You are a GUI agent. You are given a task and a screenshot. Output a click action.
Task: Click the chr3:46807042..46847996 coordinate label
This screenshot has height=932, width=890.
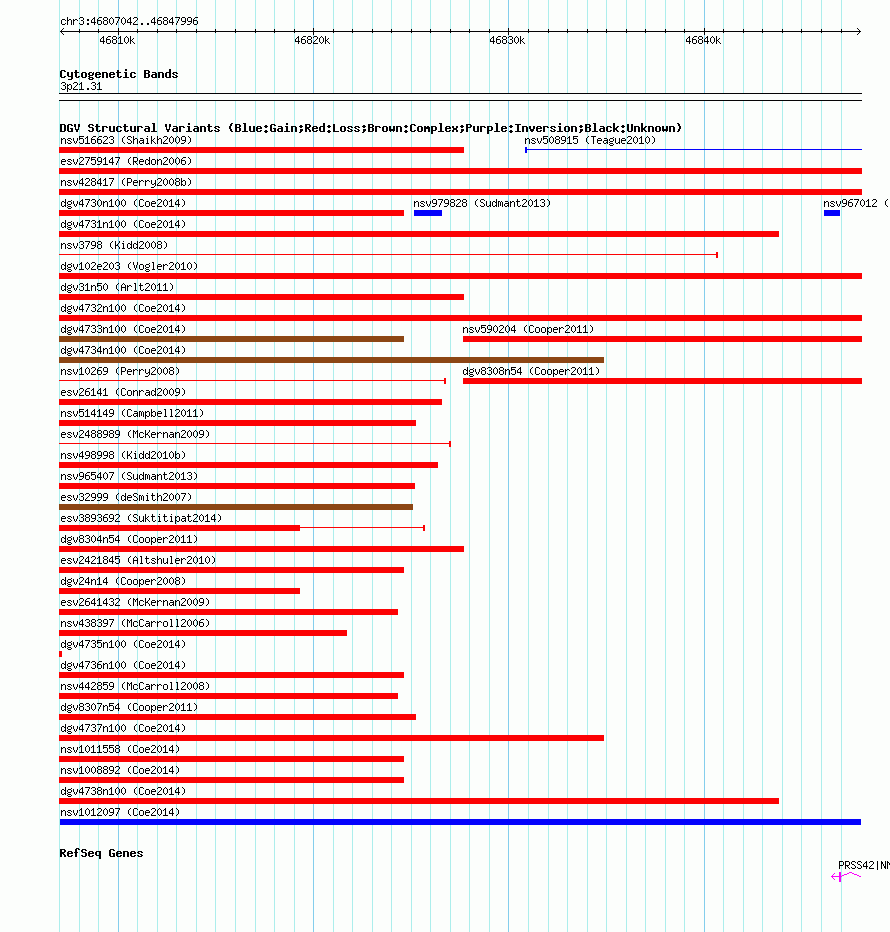(x=130, y=21)
